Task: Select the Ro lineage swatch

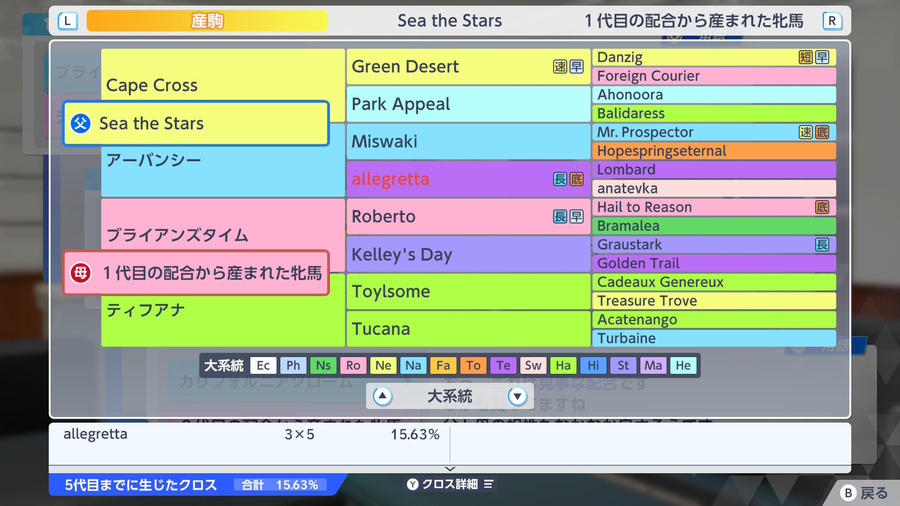Action: pyautogui.click(x=353, y=365)
